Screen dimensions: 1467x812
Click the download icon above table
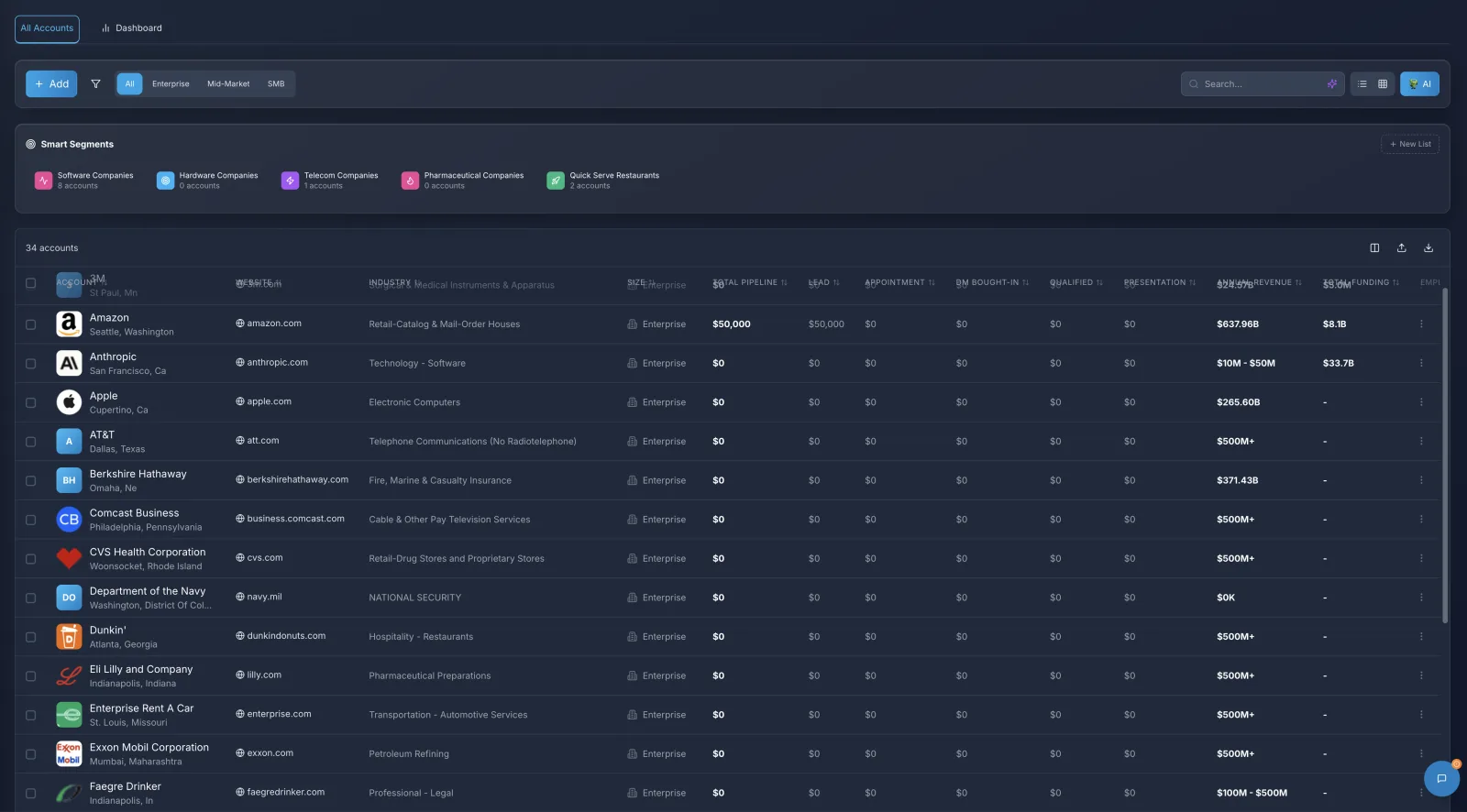point(1428,247)
